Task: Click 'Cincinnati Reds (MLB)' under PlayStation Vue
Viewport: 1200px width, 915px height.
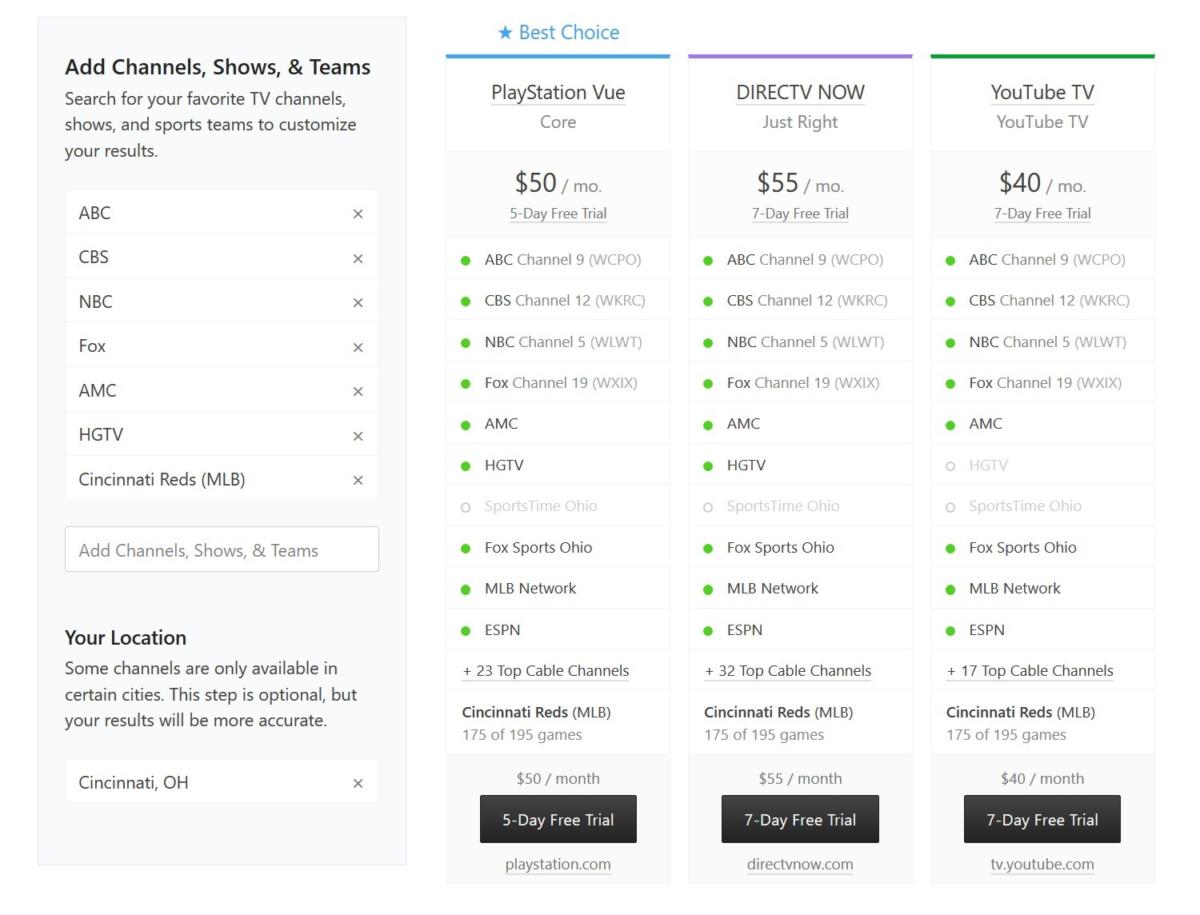Action: coord(536,713)
